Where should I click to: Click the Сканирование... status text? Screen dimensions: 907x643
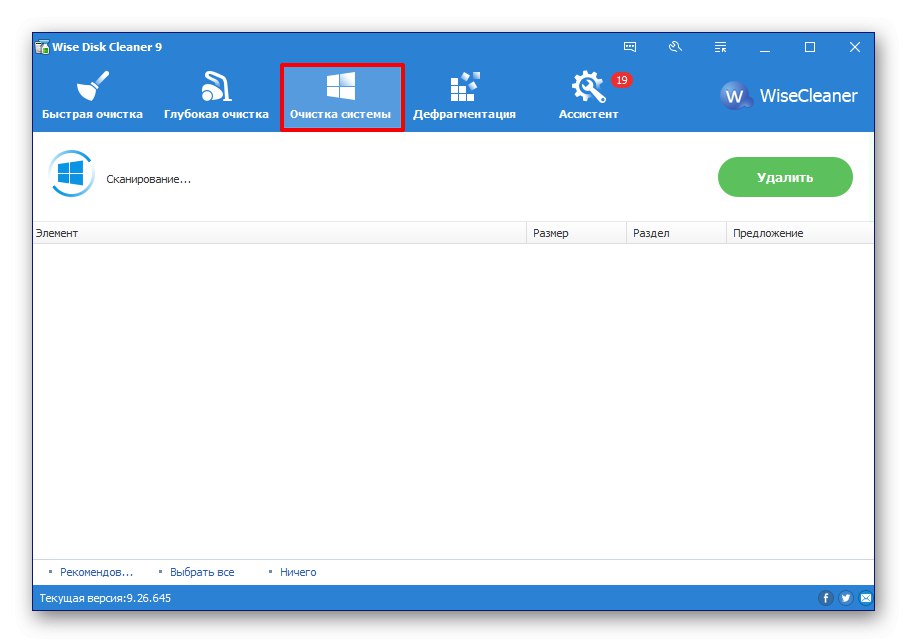coord(148,179)
